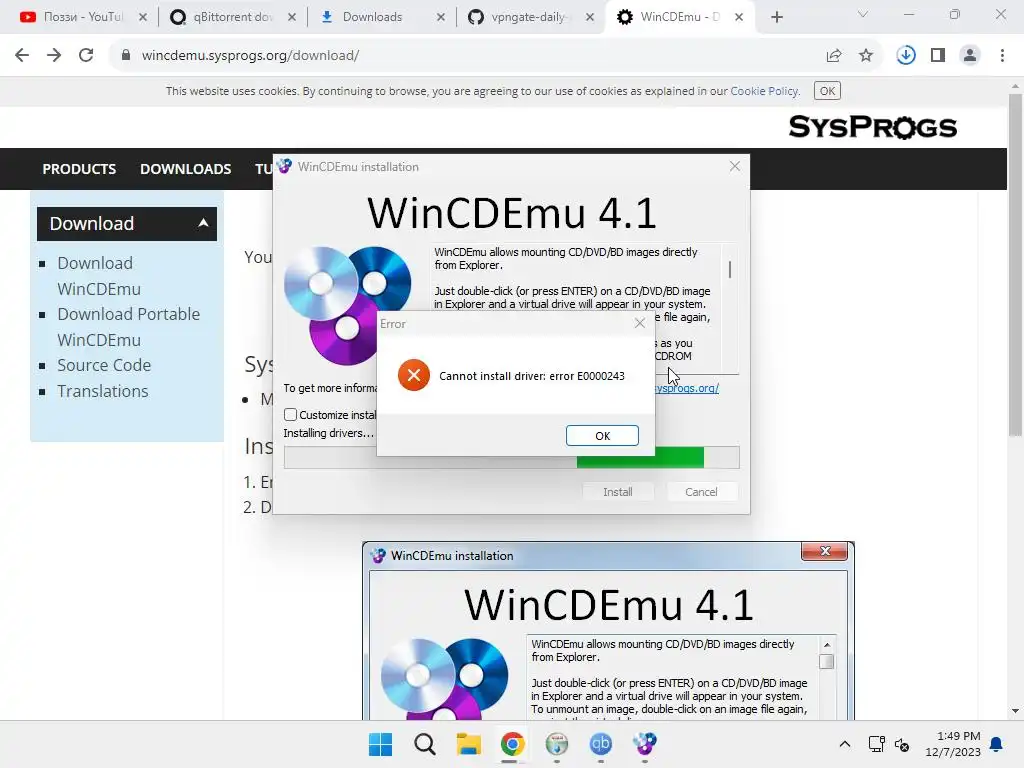
Task: Open the clock showing 1:49 PM
Action: pyautogui.click(x=953, y=744)
